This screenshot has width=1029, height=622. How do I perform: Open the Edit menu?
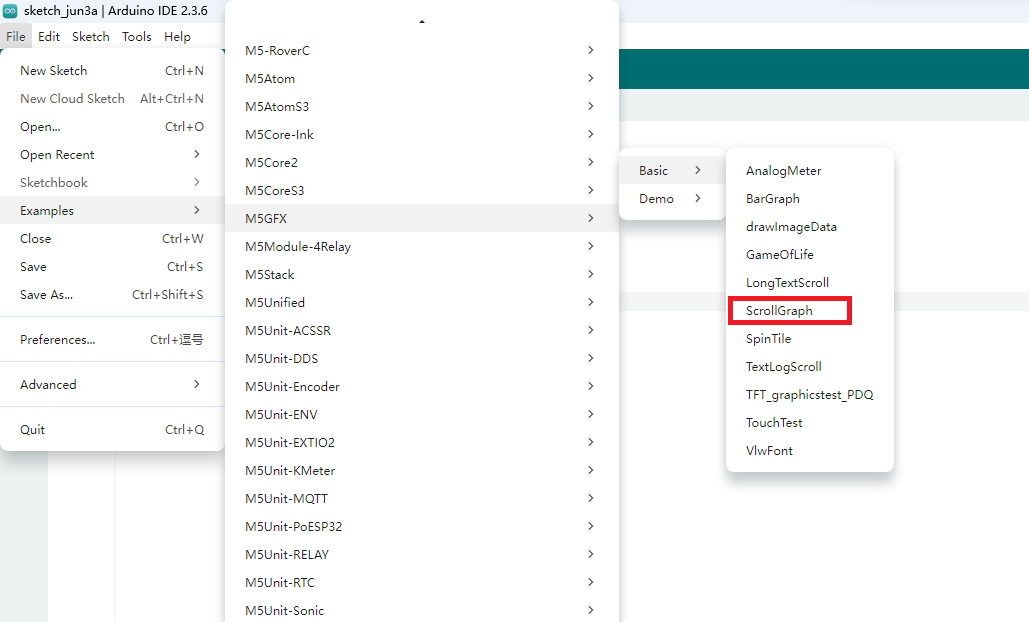coord(49,37)
